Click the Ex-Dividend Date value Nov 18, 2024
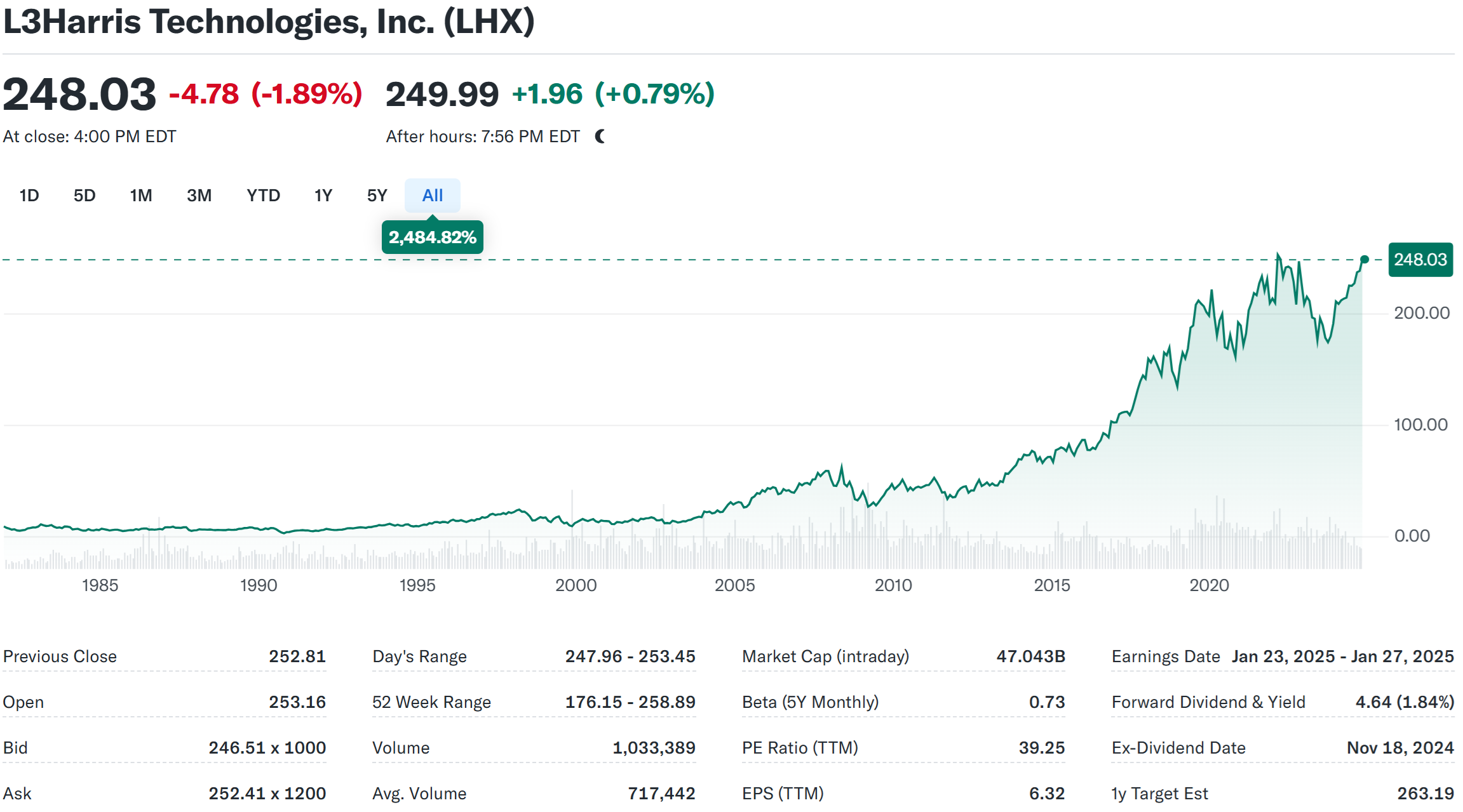Image resolution: width=1463 pixels, height=812 pixels. (1401, 748)
